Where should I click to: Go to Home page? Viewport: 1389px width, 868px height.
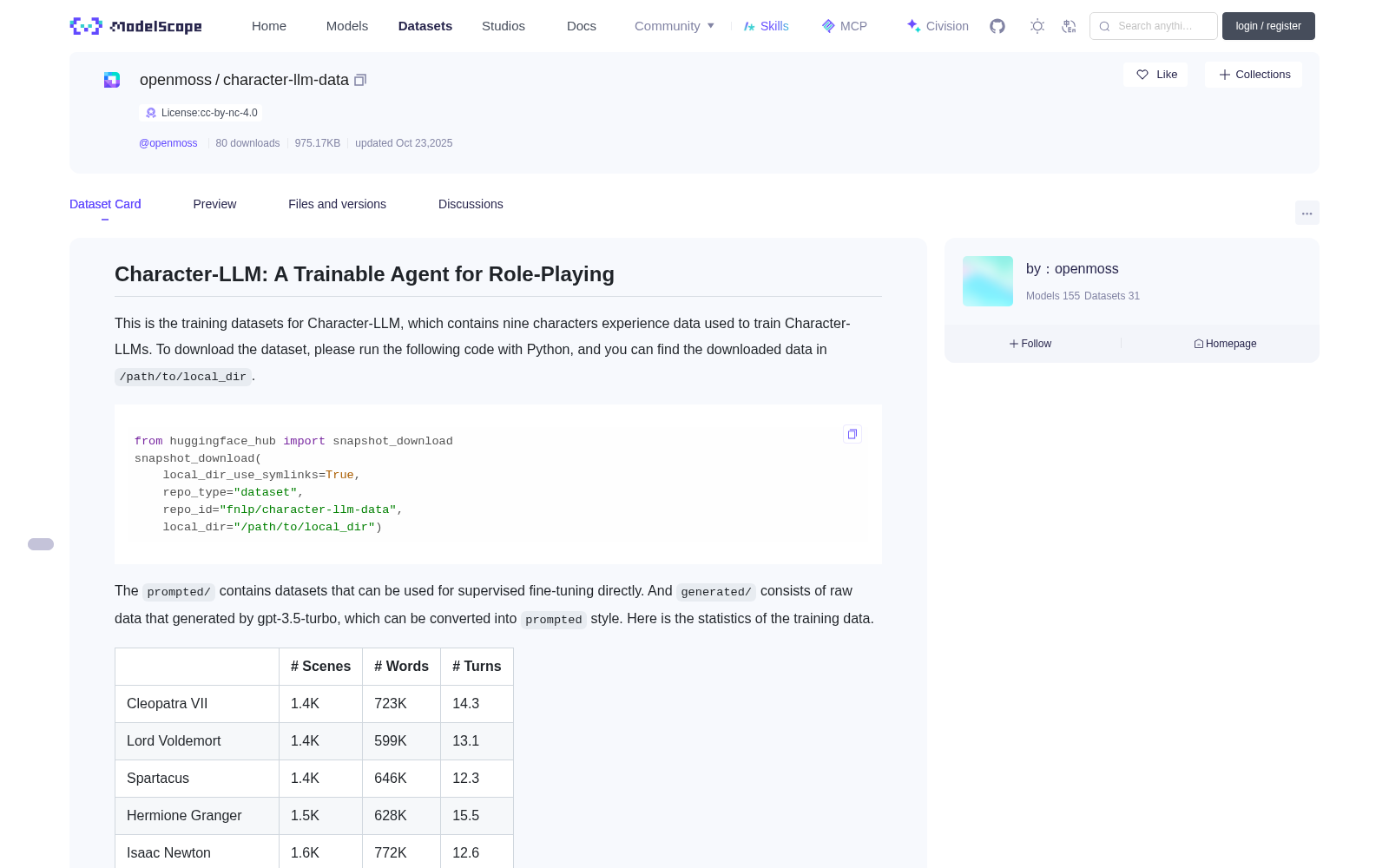coord(269,26)
